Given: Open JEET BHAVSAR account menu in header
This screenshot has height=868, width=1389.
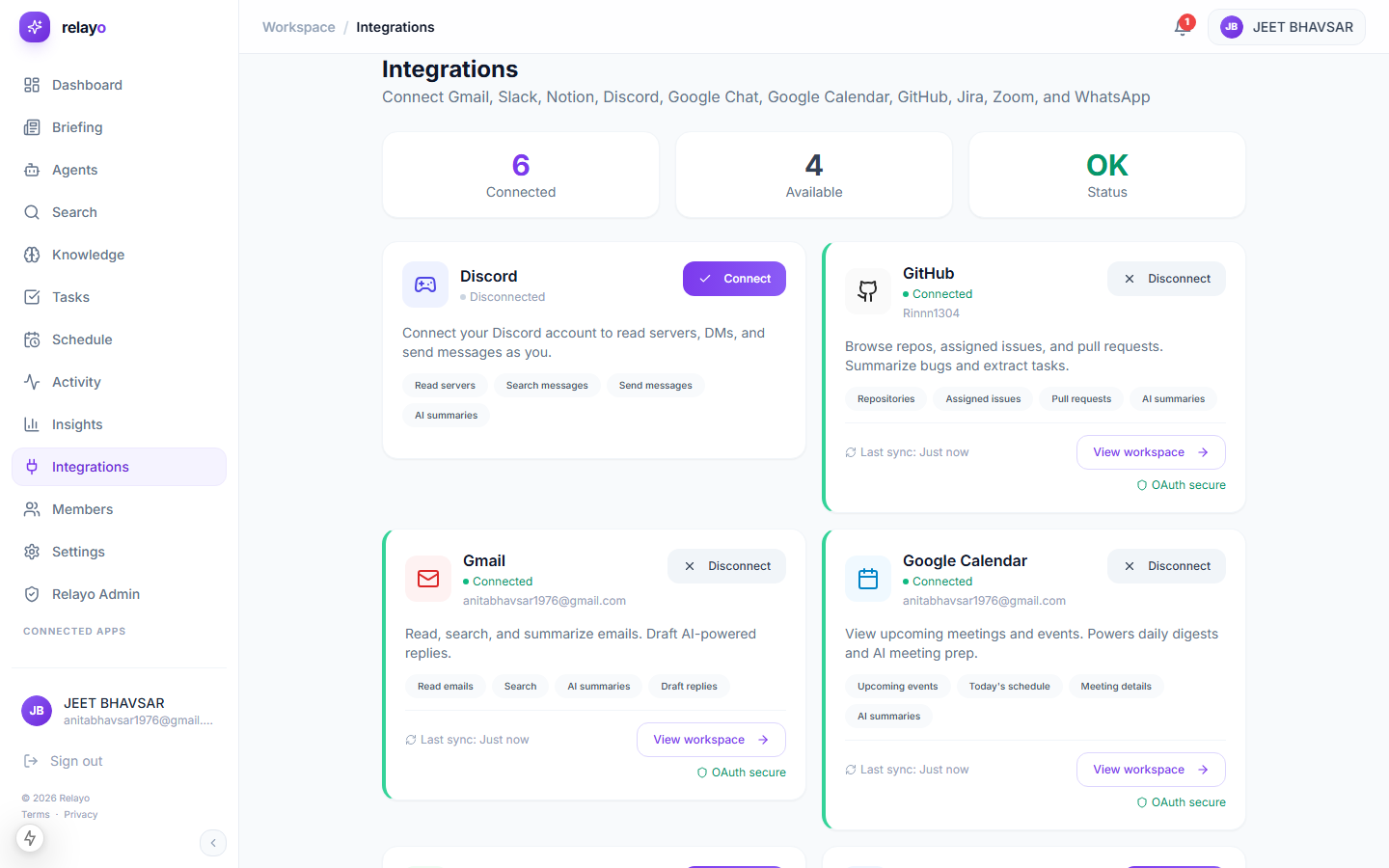Looking at the screenshot, I should coord(1287,27).
